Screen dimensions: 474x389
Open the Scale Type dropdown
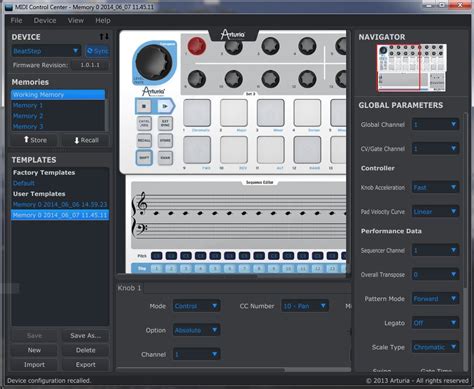click(435, 347)
